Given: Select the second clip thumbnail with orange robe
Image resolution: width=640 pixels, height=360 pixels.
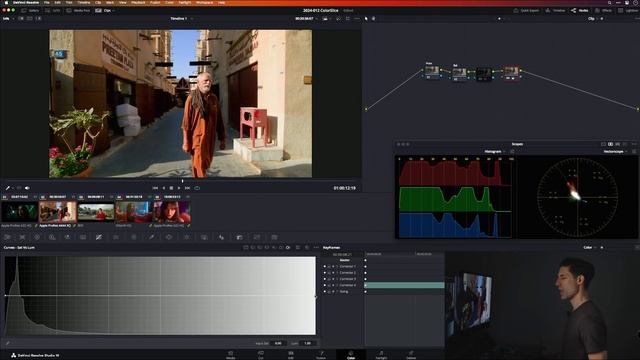Looking at the screenshot, I should 58,212.
